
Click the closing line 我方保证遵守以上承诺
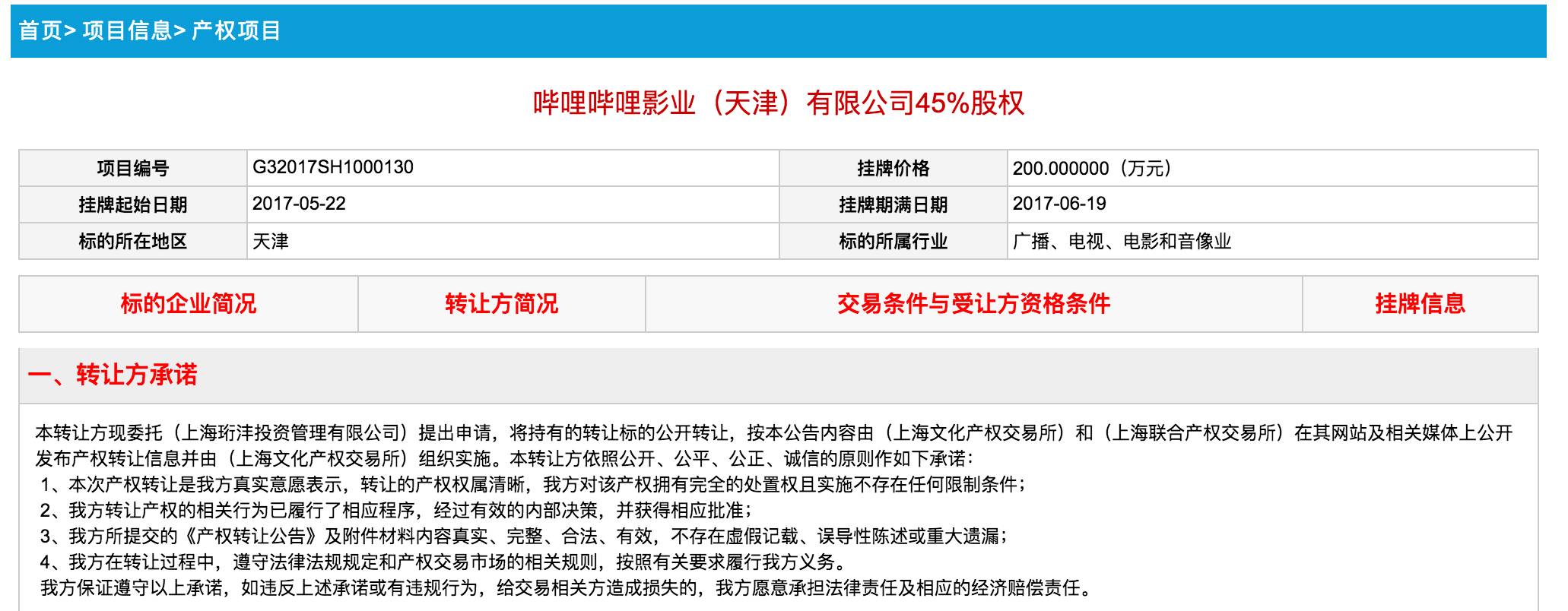(x=568, y=587)
